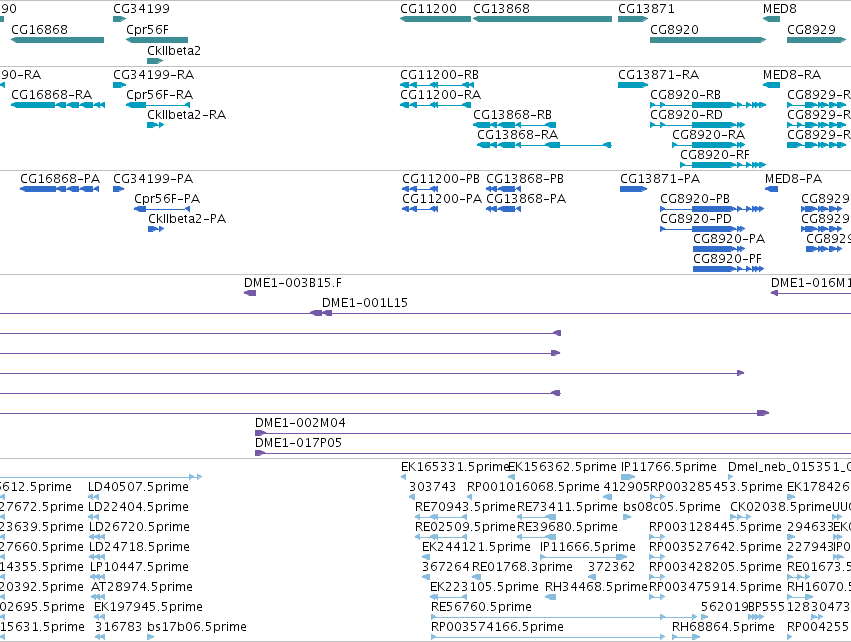851x642 pixels.
Task: Select the CG16868-RA transcript
Action: point(58,105)
